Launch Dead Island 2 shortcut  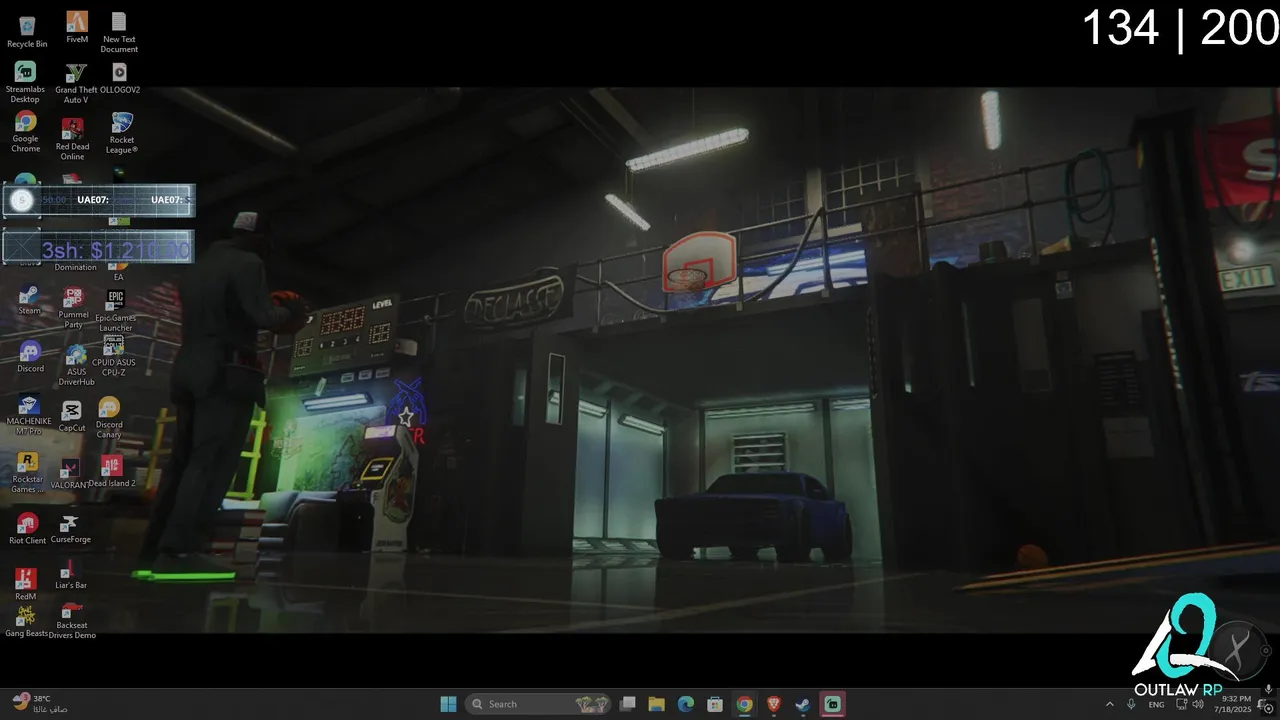[112, 471]
